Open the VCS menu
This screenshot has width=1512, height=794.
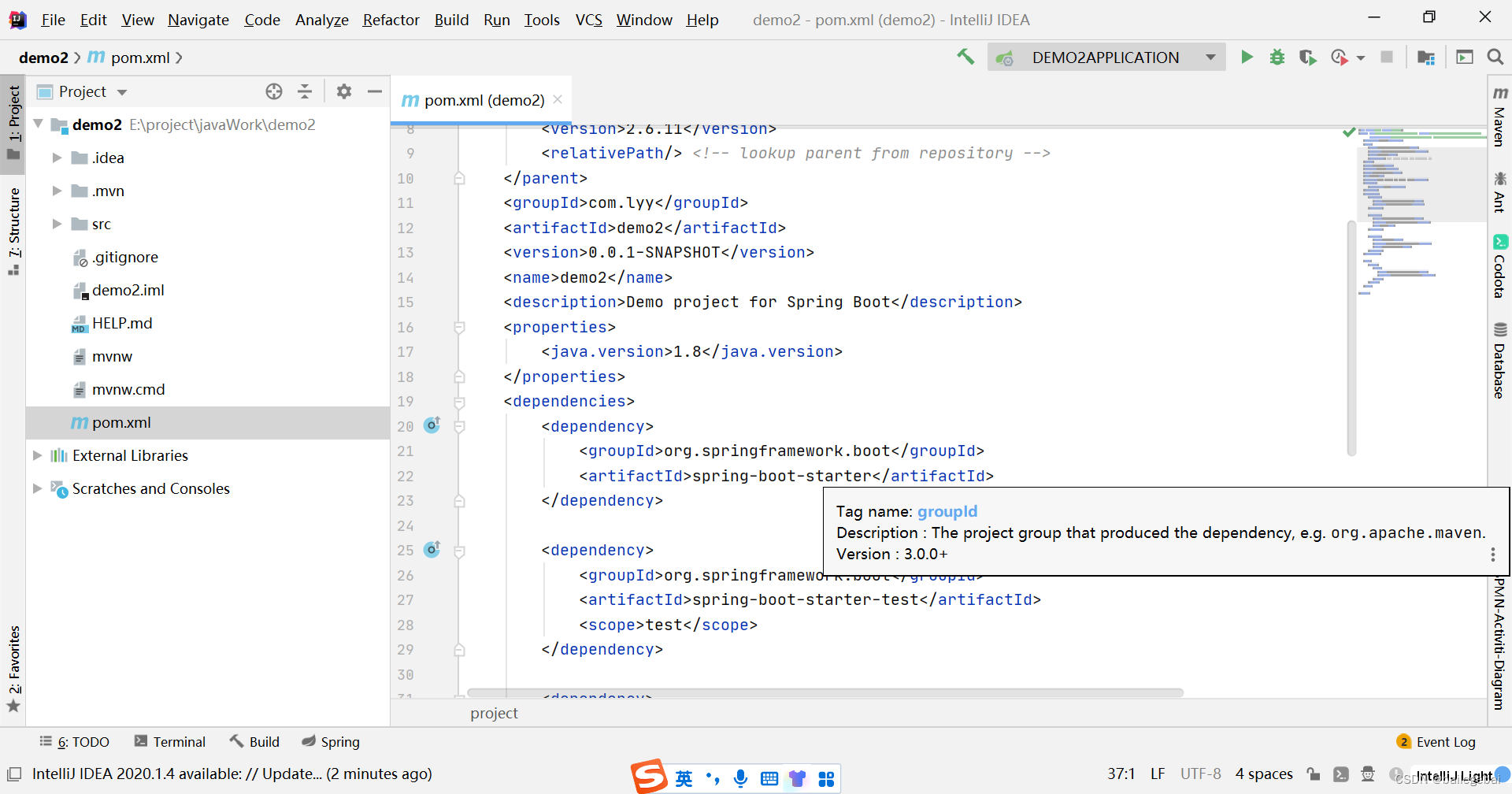[588, 20]
